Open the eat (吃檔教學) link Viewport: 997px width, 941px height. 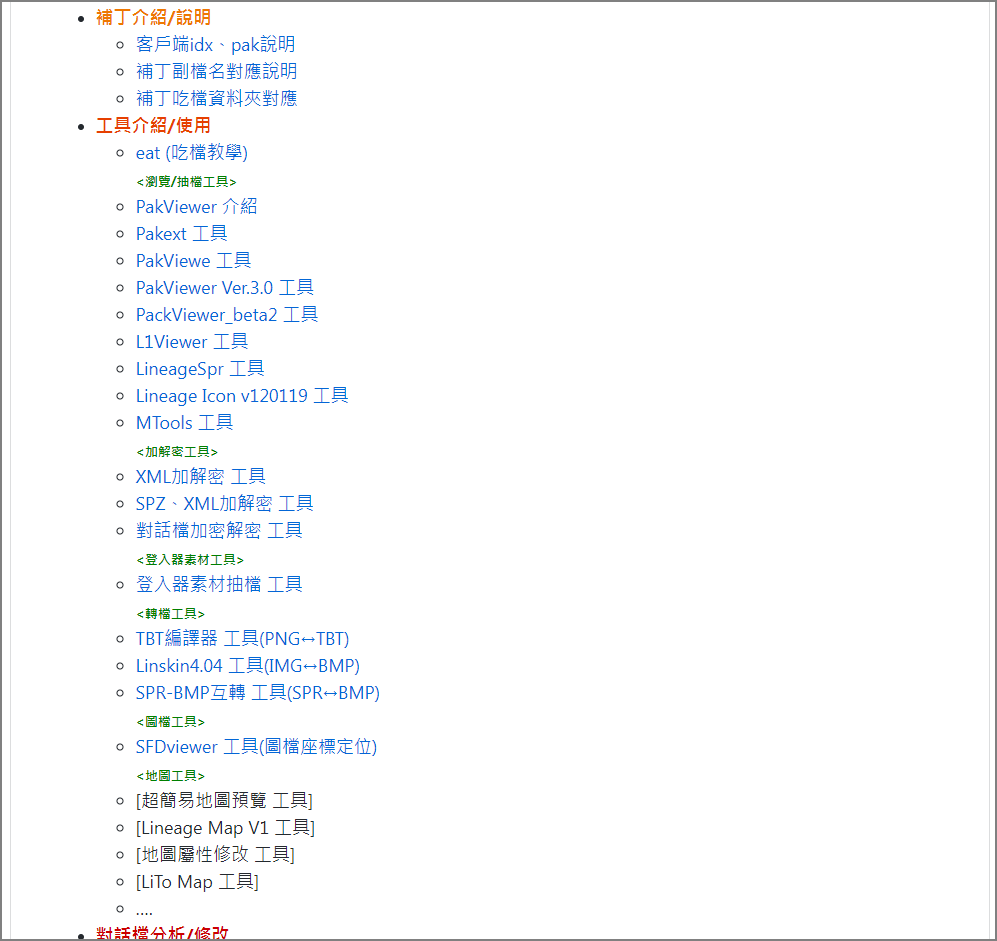point(191,153)
